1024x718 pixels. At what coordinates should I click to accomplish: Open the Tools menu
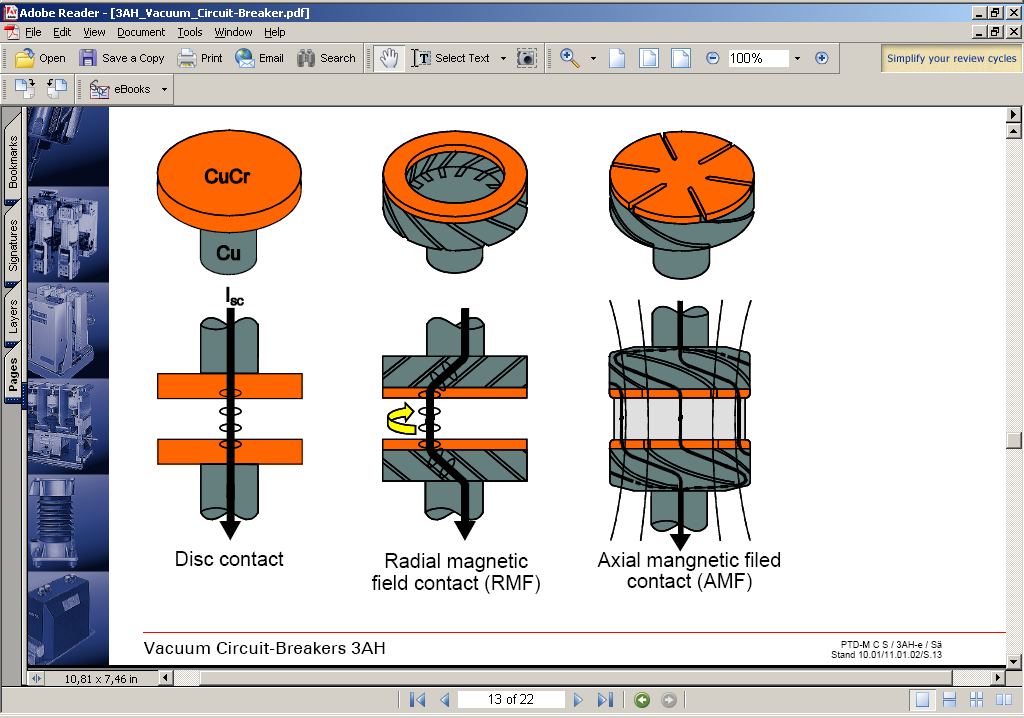coord(189,32)
